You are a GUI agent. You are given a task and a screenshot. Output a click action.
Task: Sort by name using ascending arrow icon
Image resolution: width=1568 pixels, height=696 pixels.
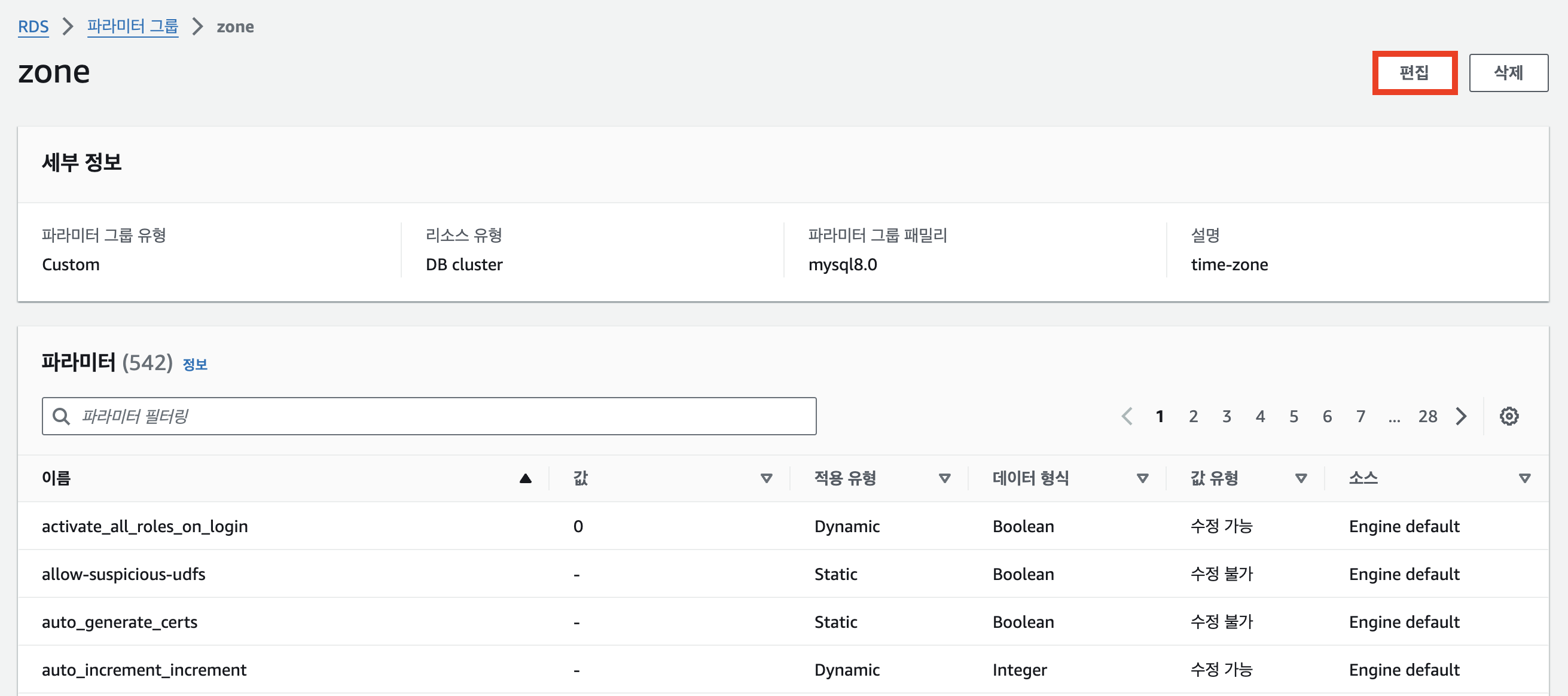click(525, 478)
